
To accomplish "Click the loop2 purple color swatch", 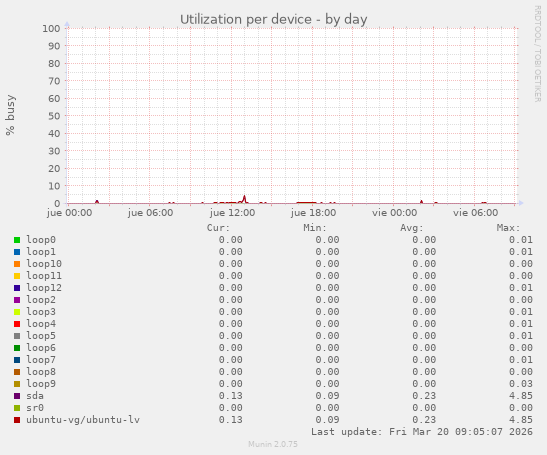I will (x=17, y=300).
